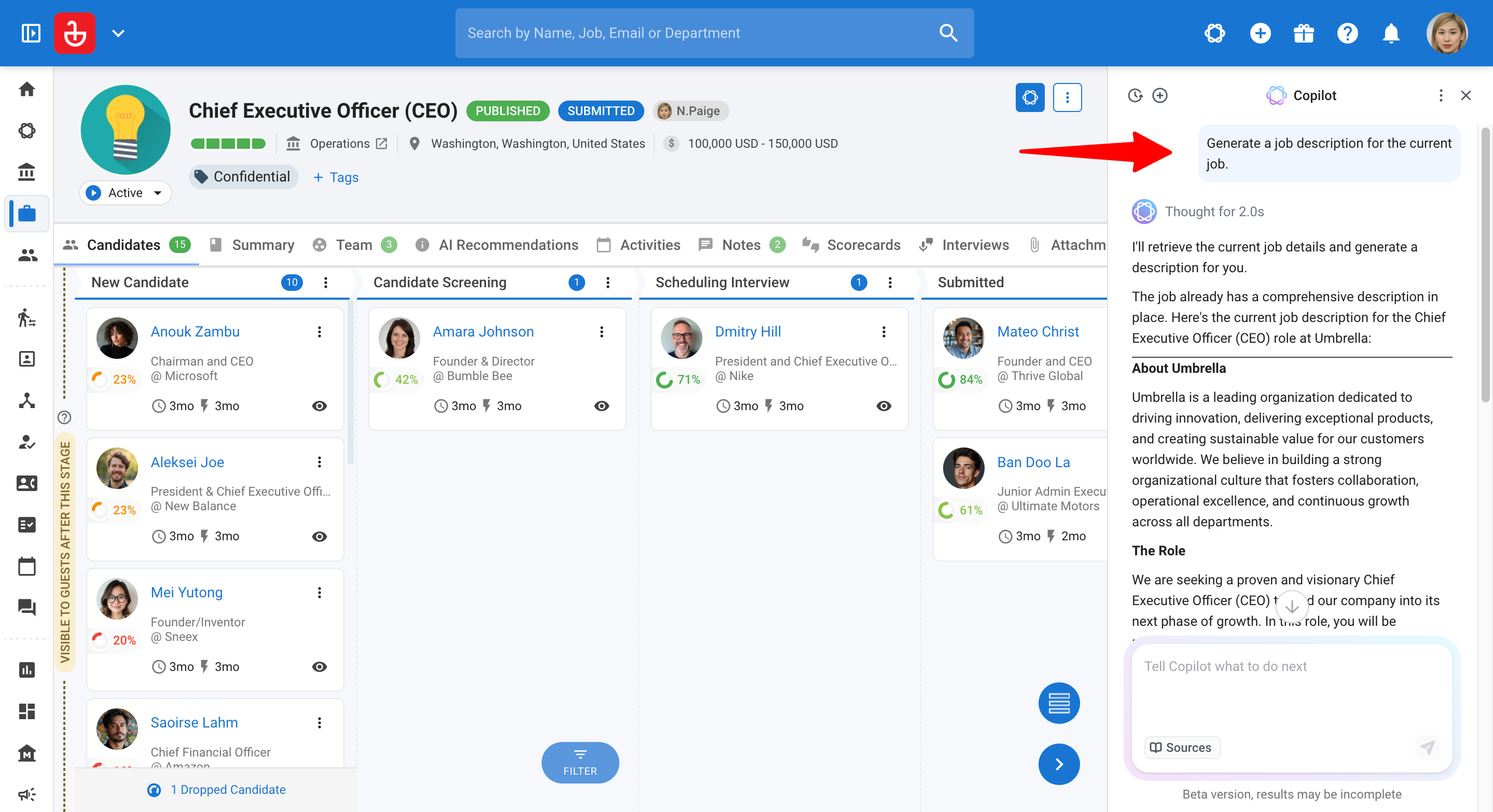This screenshot has height=812, width=1493.
Task: Open Candidates people icon in sidebar
Action: pos(26,255)
